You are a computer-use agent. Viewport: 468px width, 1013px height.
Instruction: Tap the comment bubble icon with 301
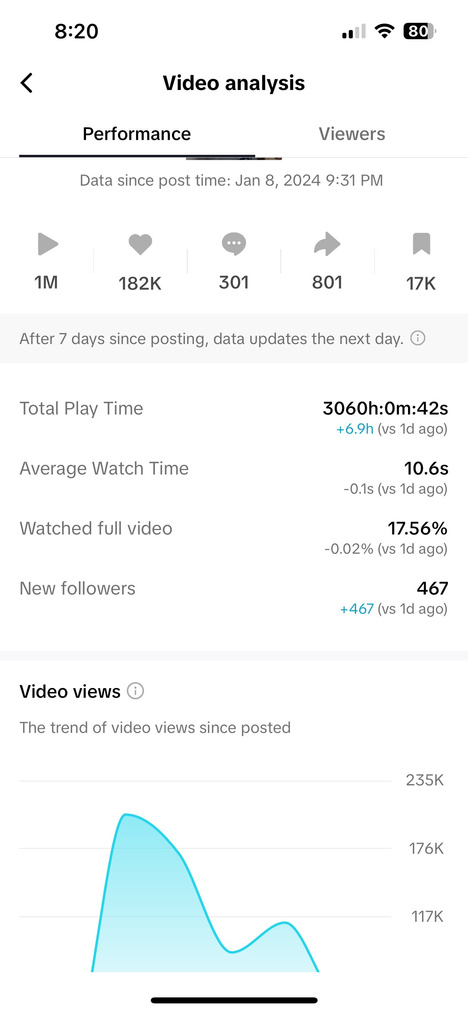(234, 244)
